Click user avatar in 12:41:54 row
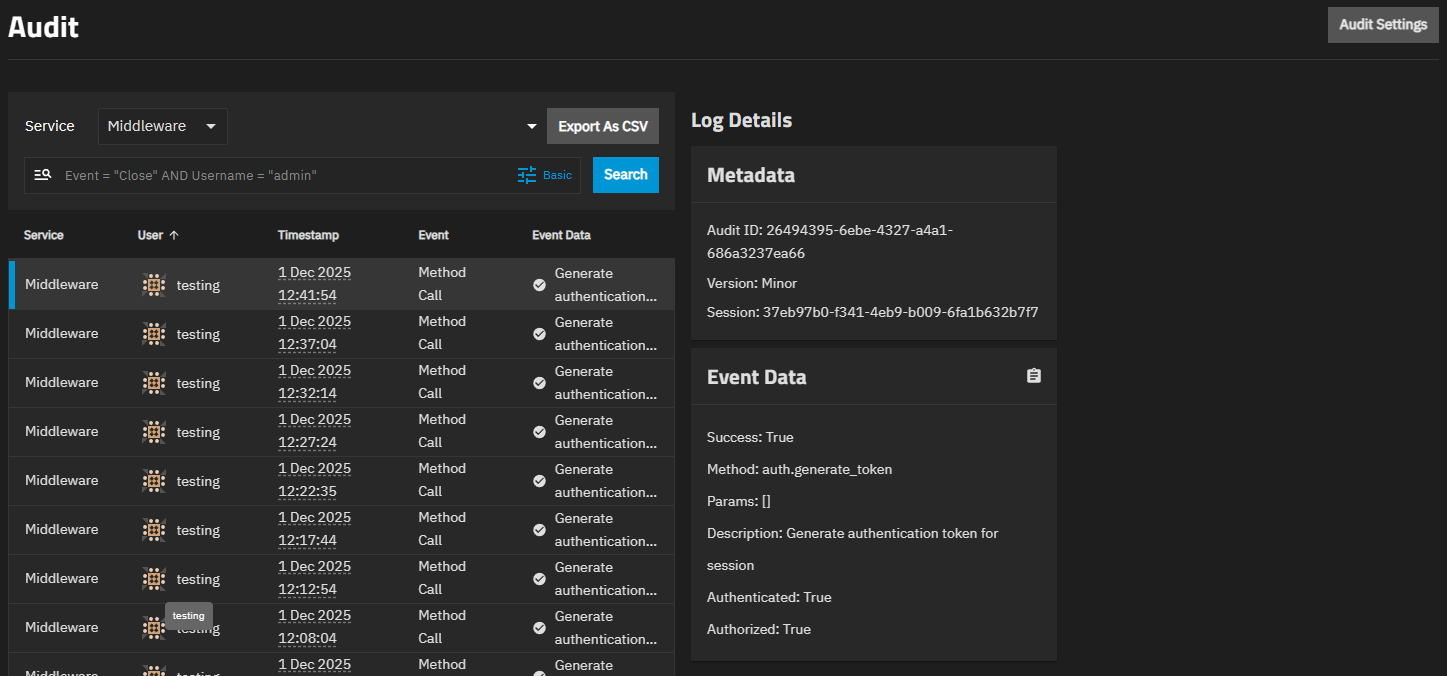This screenshot has width=1447, height=676. coord(153,285)
